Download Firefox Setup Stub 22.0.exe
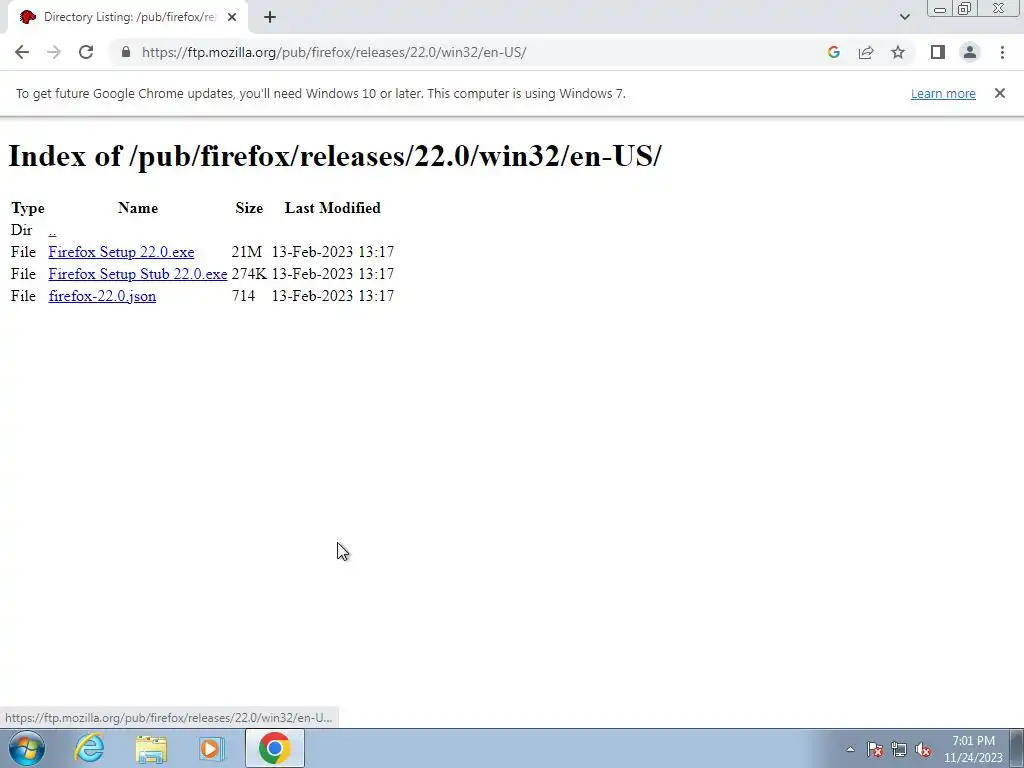This screenshot has height=768, width=1024. pos(138,274)
